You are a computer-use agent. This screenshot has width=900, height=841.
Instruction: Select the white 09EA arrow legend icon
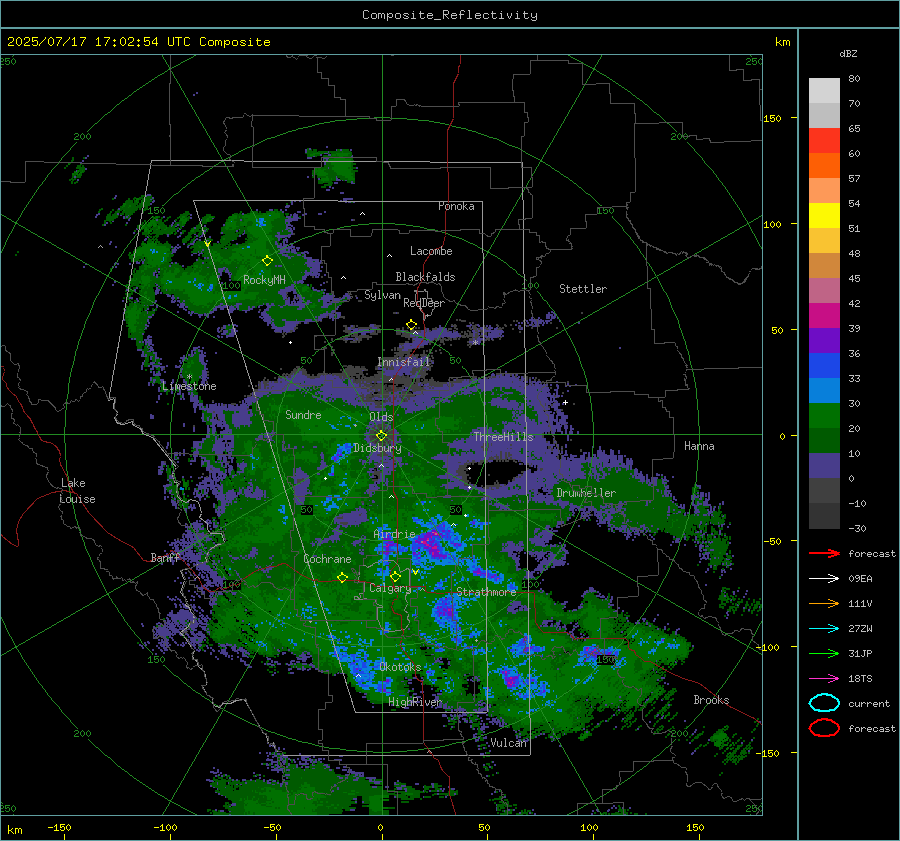(824, 578)
